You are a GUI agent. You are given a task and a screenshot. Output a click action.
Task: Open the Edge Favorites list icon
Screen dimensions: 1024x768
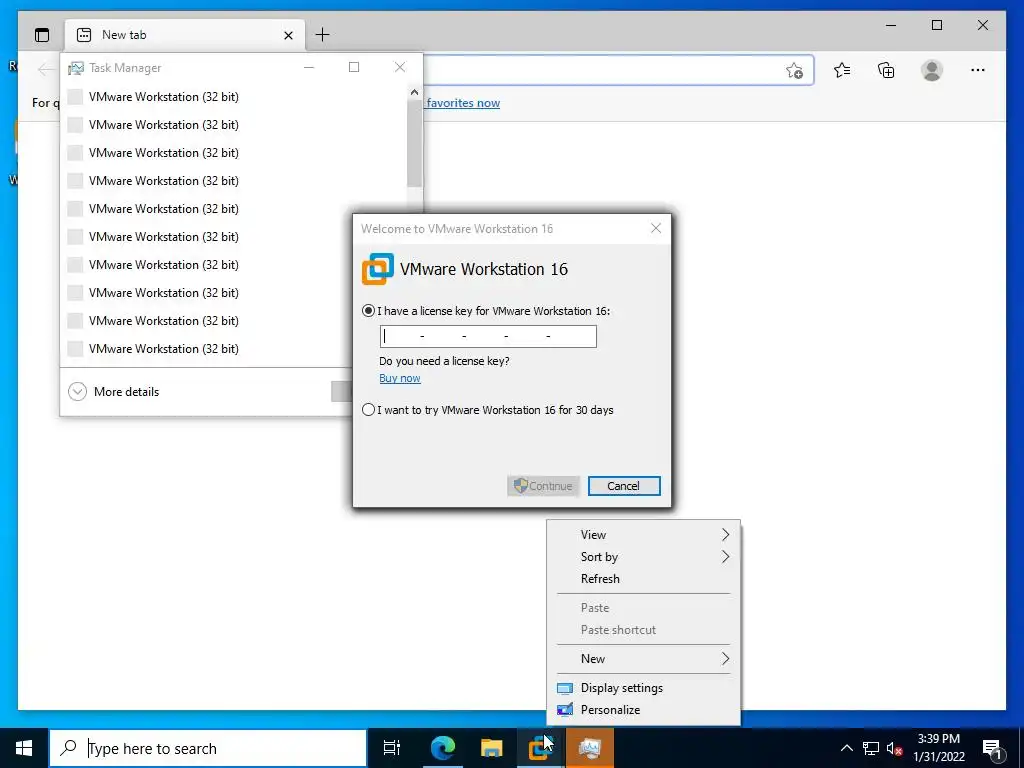point(842,70)
